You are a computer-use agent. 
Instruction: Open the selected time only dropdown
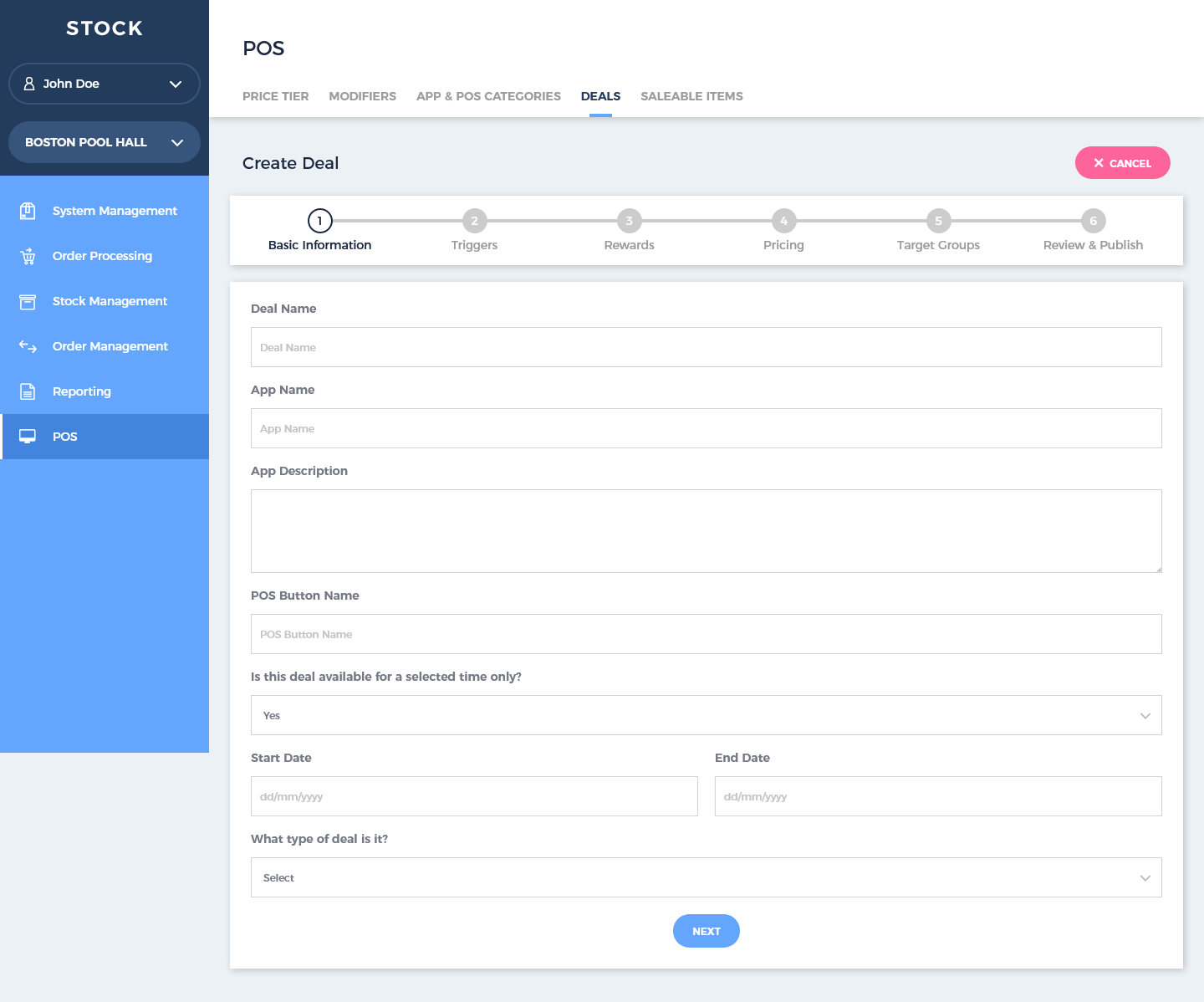(x=706, y=715)
